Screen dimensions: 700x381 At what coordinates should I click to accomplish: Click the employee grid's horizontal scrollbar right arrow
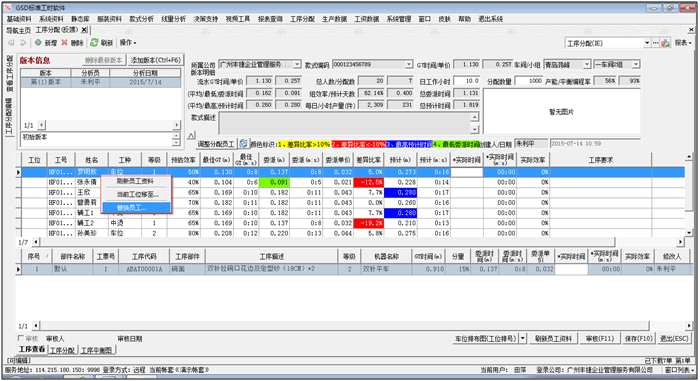click(680, 242)
